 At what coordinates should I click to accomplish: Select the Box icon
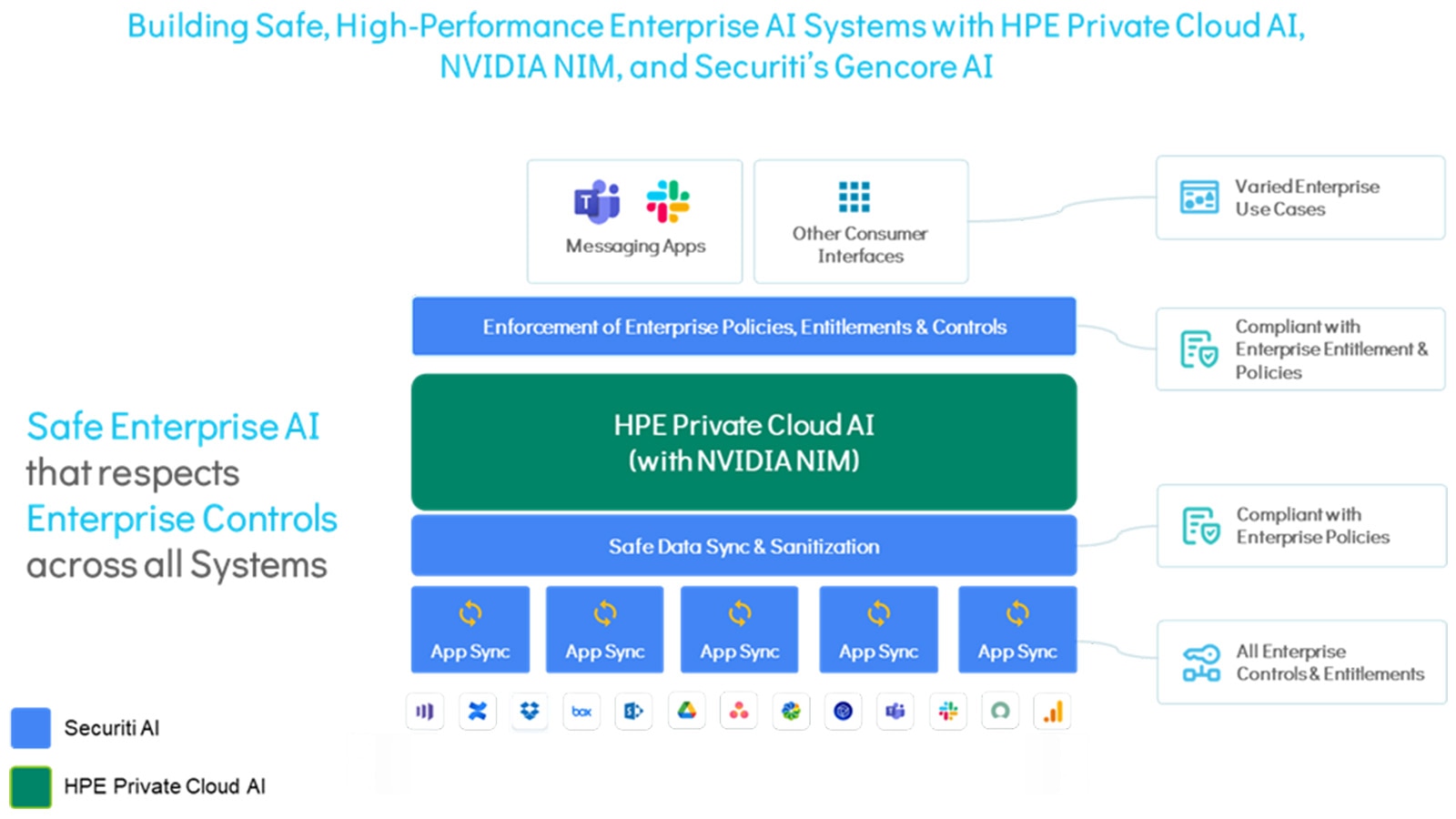[x=581, y=712]
